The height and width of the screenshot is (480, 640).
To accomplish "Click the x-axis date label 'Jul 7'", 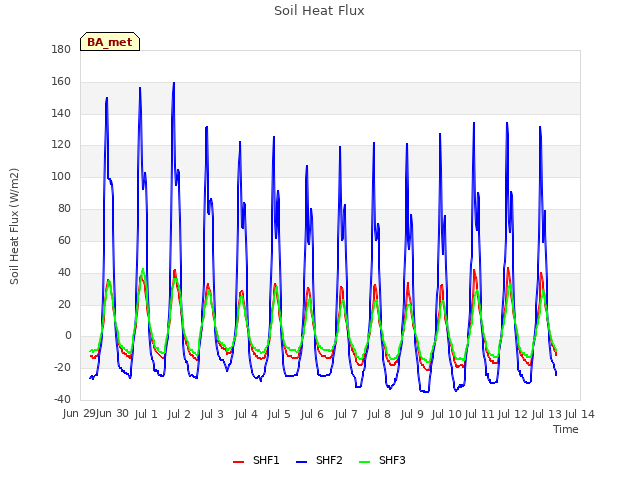I will 346,414.
